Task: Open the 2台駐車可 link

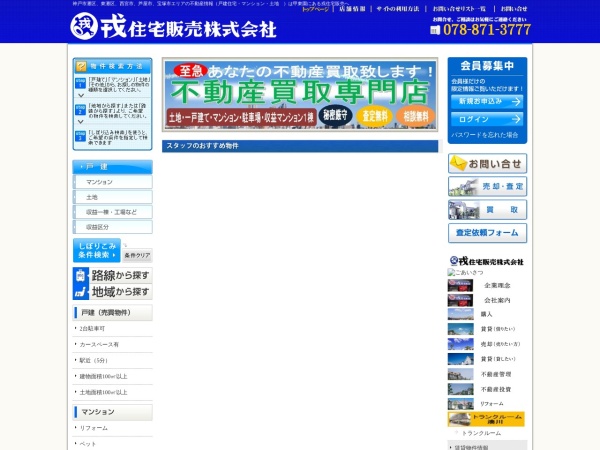Action: point(92,328)
